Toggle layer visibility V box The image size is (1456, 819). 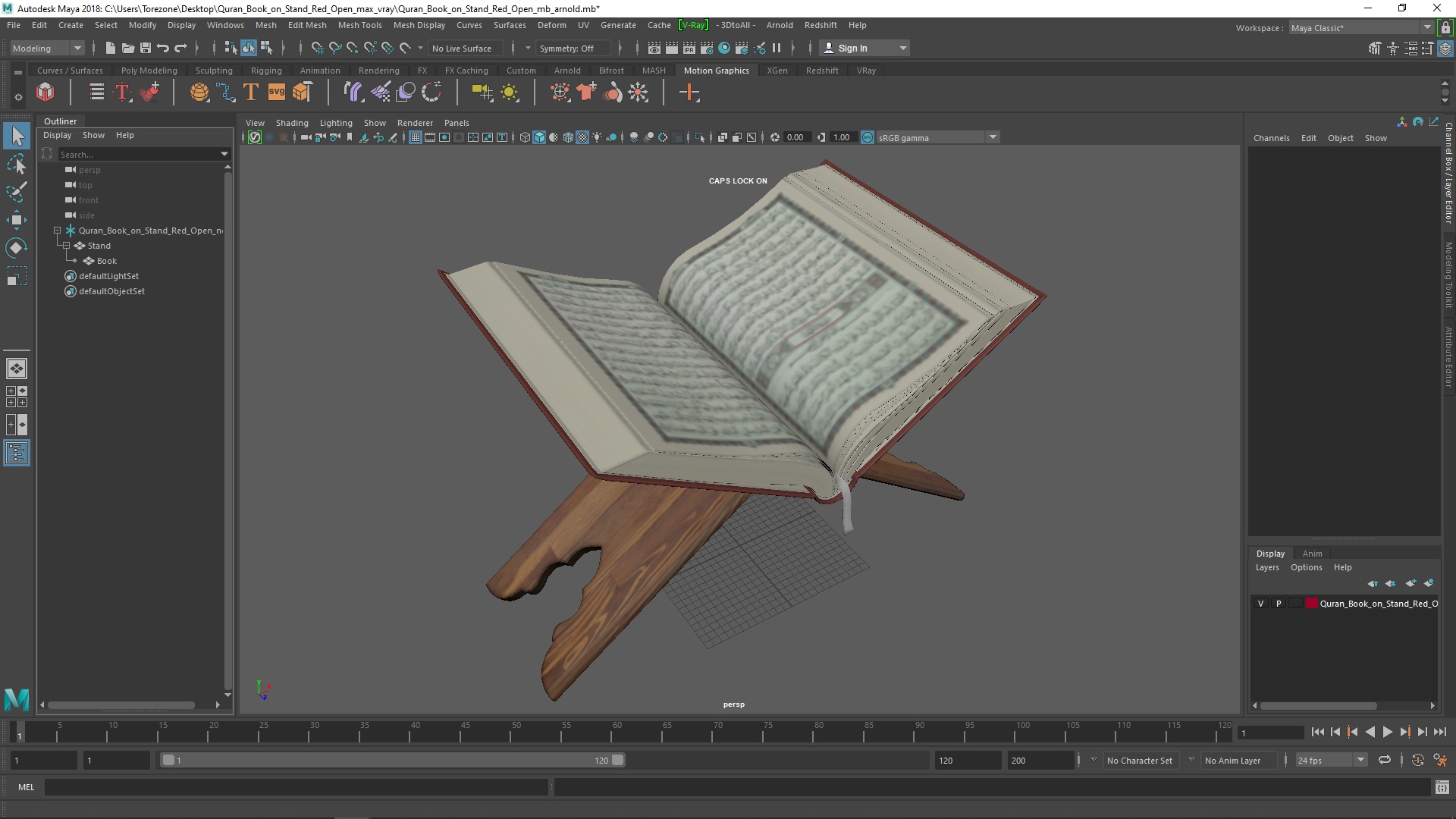1261,604
